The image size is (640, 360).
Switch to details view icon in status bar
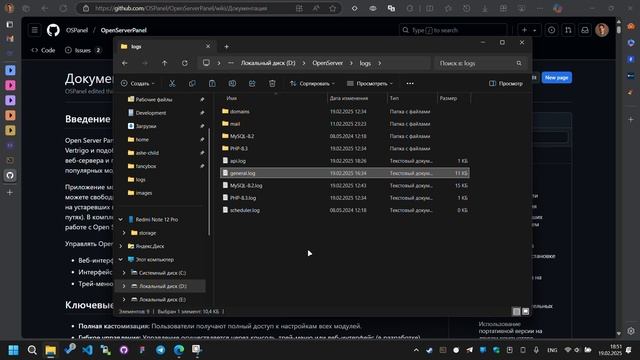click(x=516, y=311)
